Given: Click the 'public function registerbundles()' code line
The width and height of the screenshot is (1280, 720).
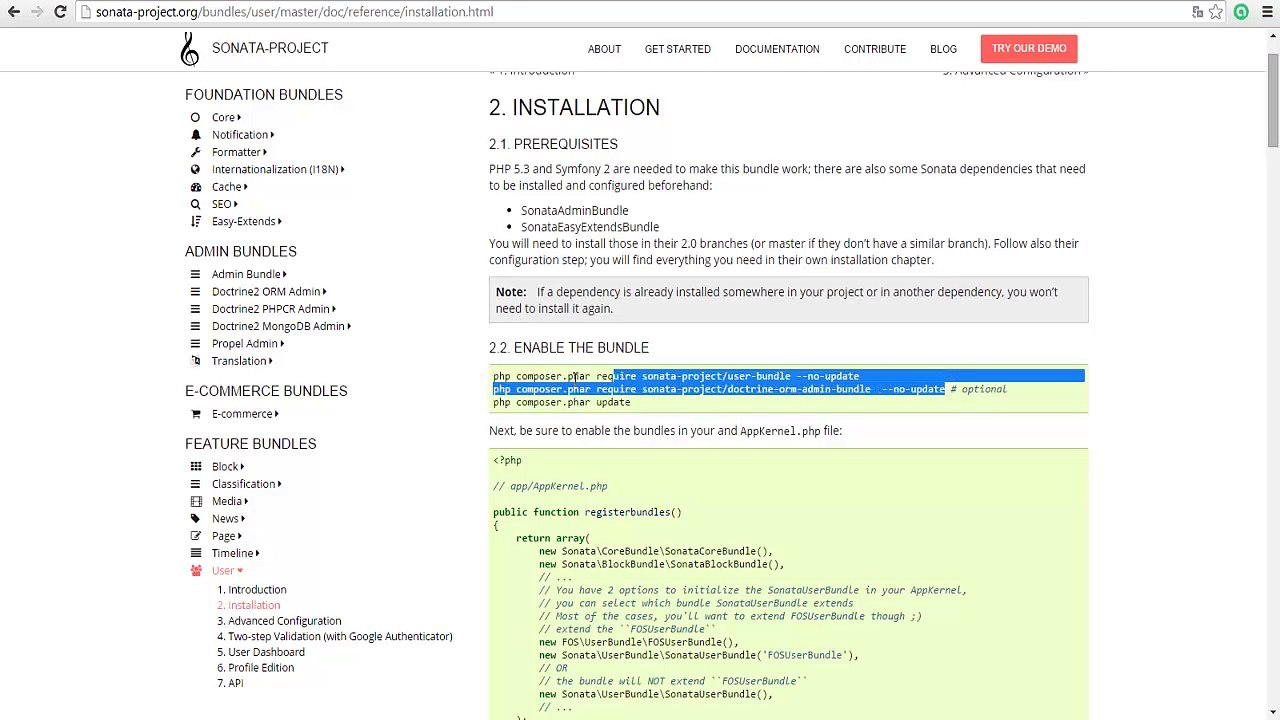Looking at the screenshot, I should [587, 512].
